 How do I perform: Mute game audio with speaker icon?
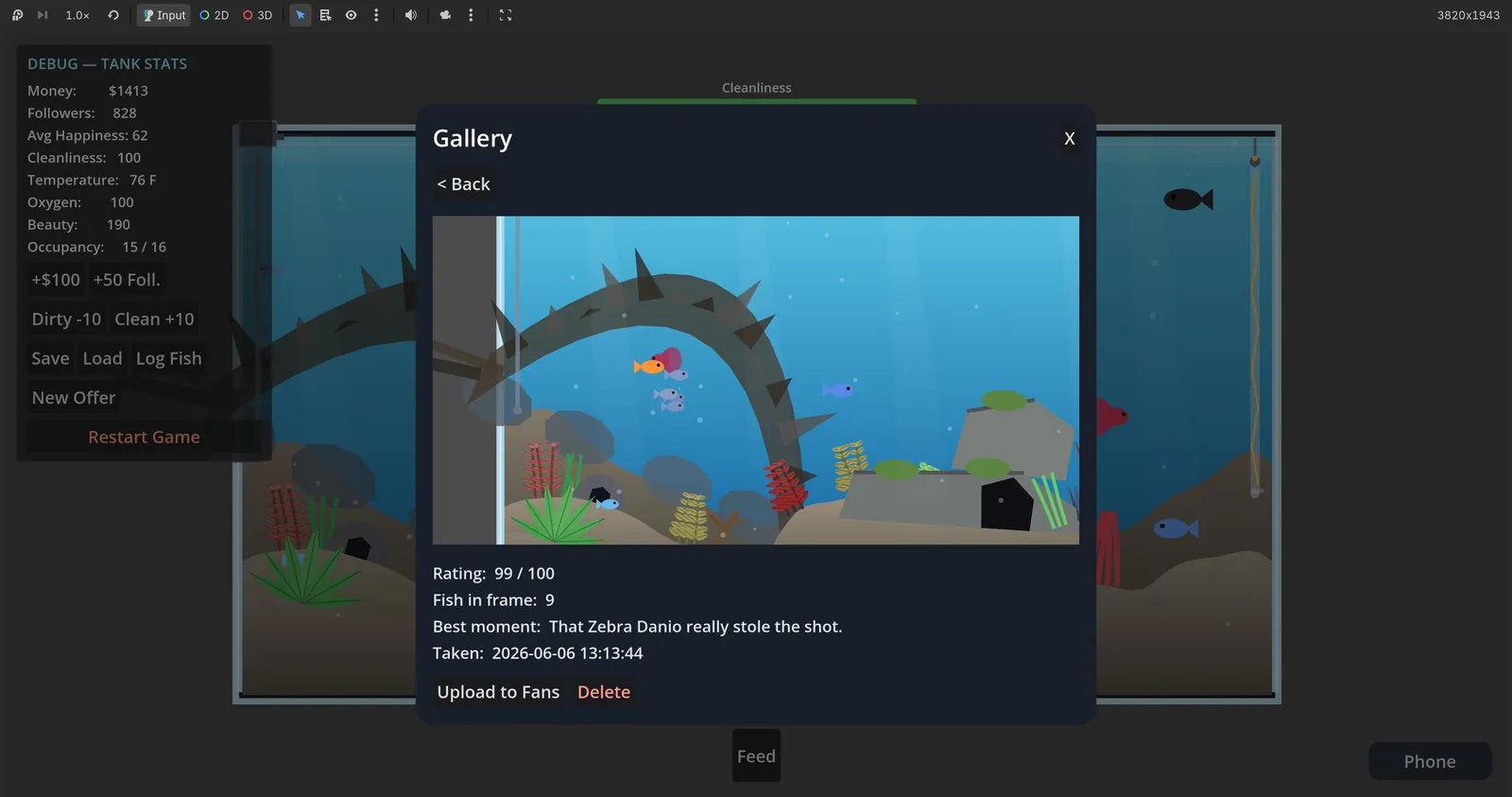click(x=411, y=15)
